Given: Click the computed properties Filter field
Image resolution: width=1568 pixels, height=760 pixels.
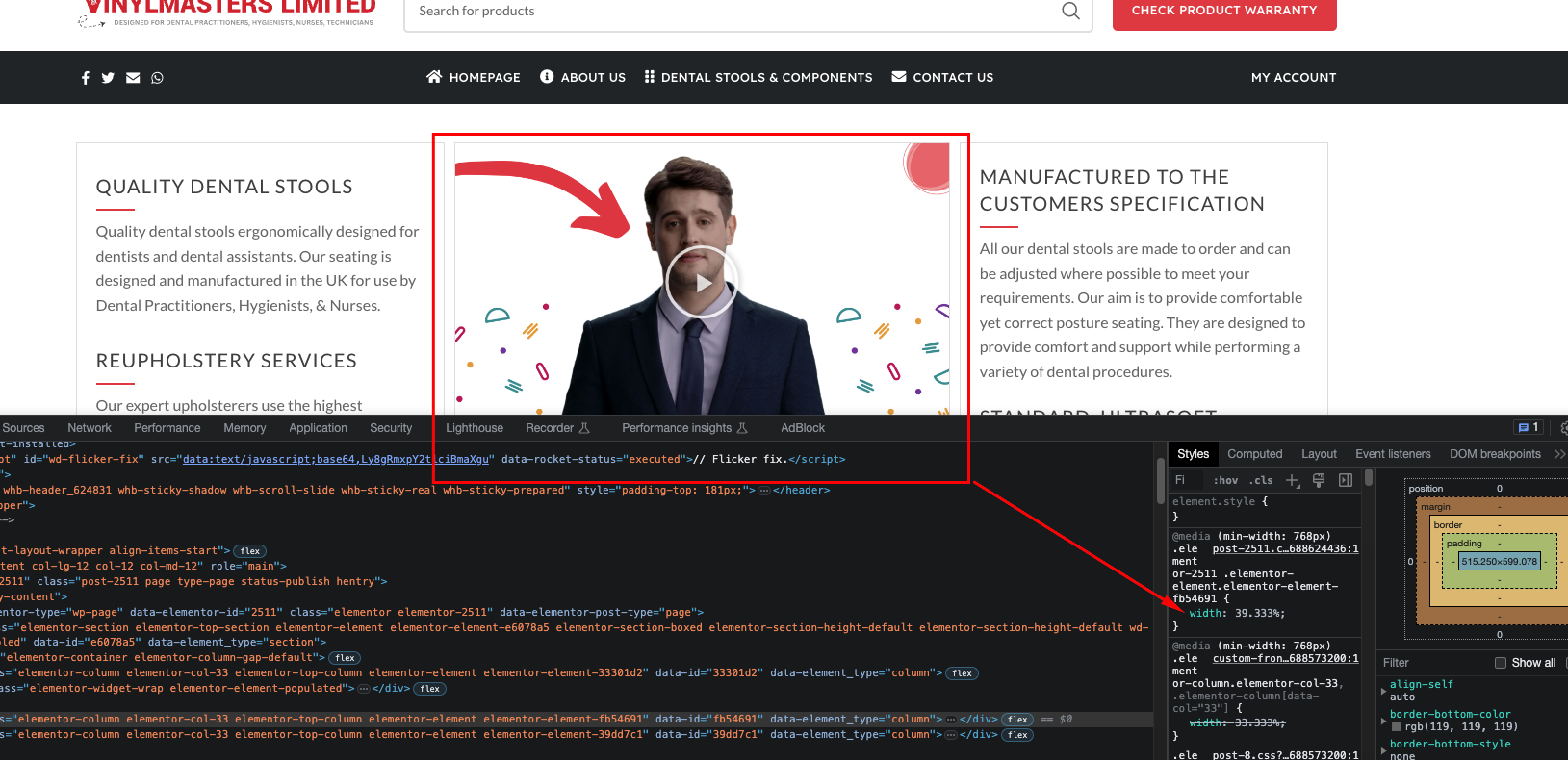Looking at the screenshot, I should click(1434, 663).
